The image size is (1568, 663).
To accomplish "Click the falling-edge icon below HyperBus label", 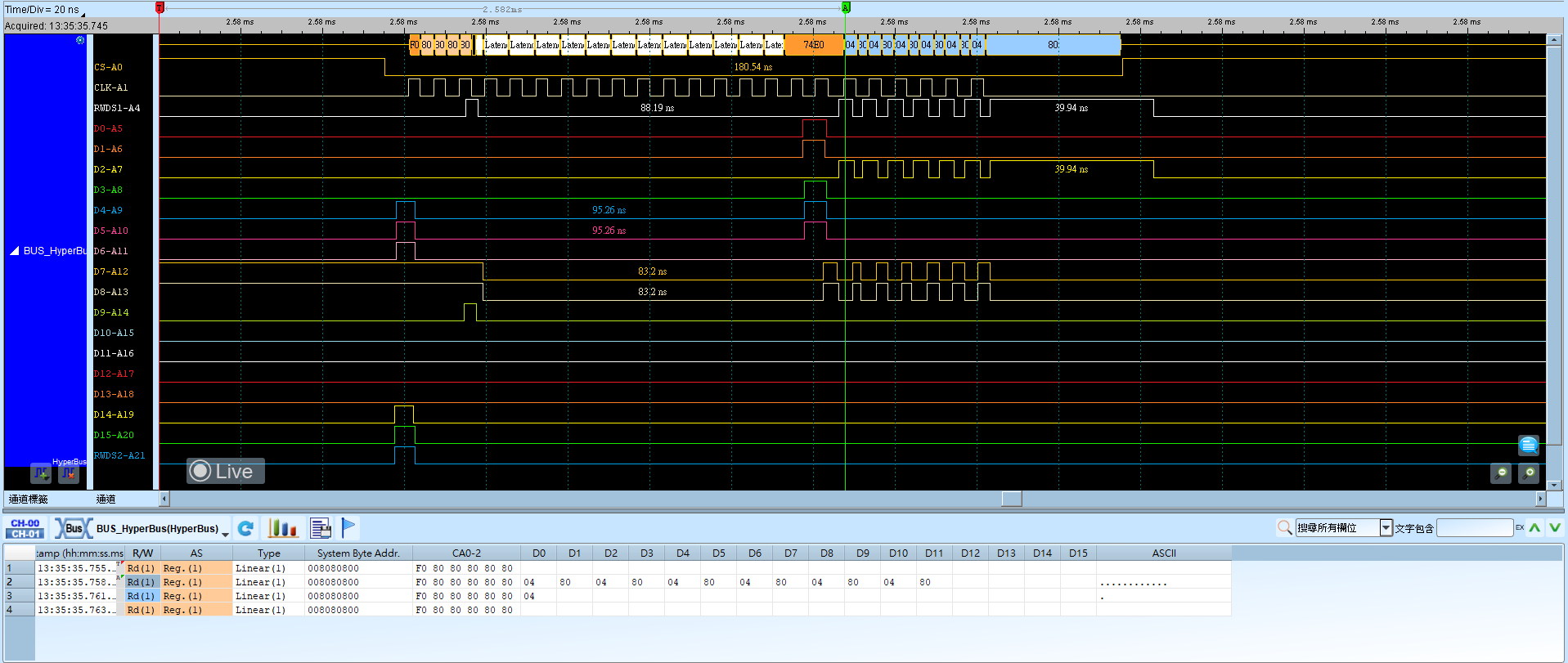I will [x=69, y=473].
